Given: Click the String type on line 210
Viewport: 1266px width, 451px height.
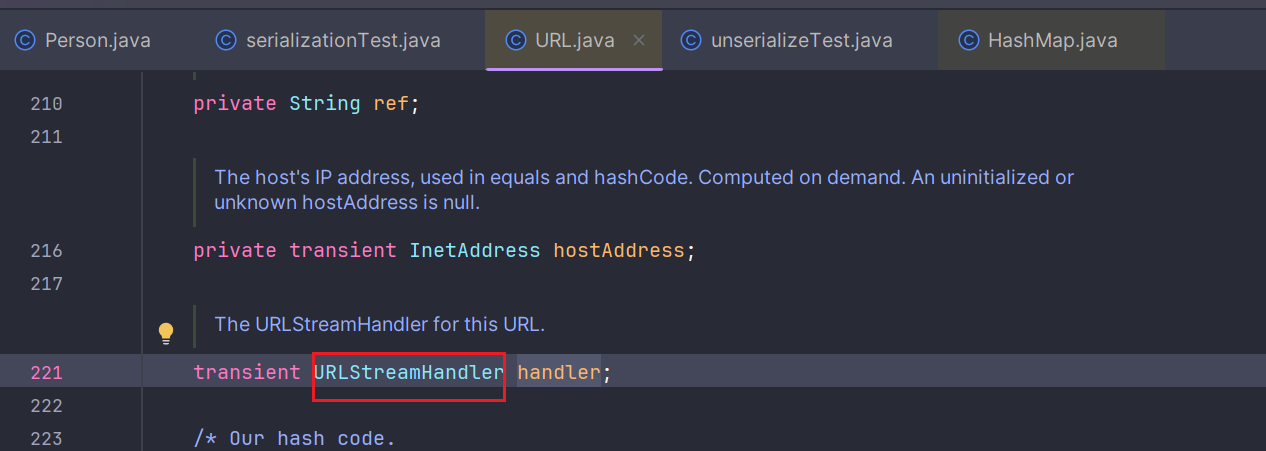Looking at the screenshot, I should pyautogui.click(x=324, y=103).
